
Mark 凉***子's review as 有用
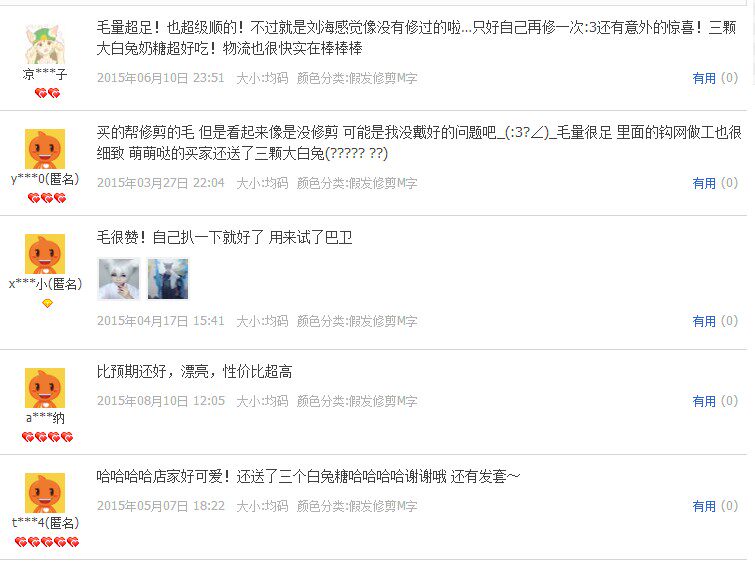point(704,78)
